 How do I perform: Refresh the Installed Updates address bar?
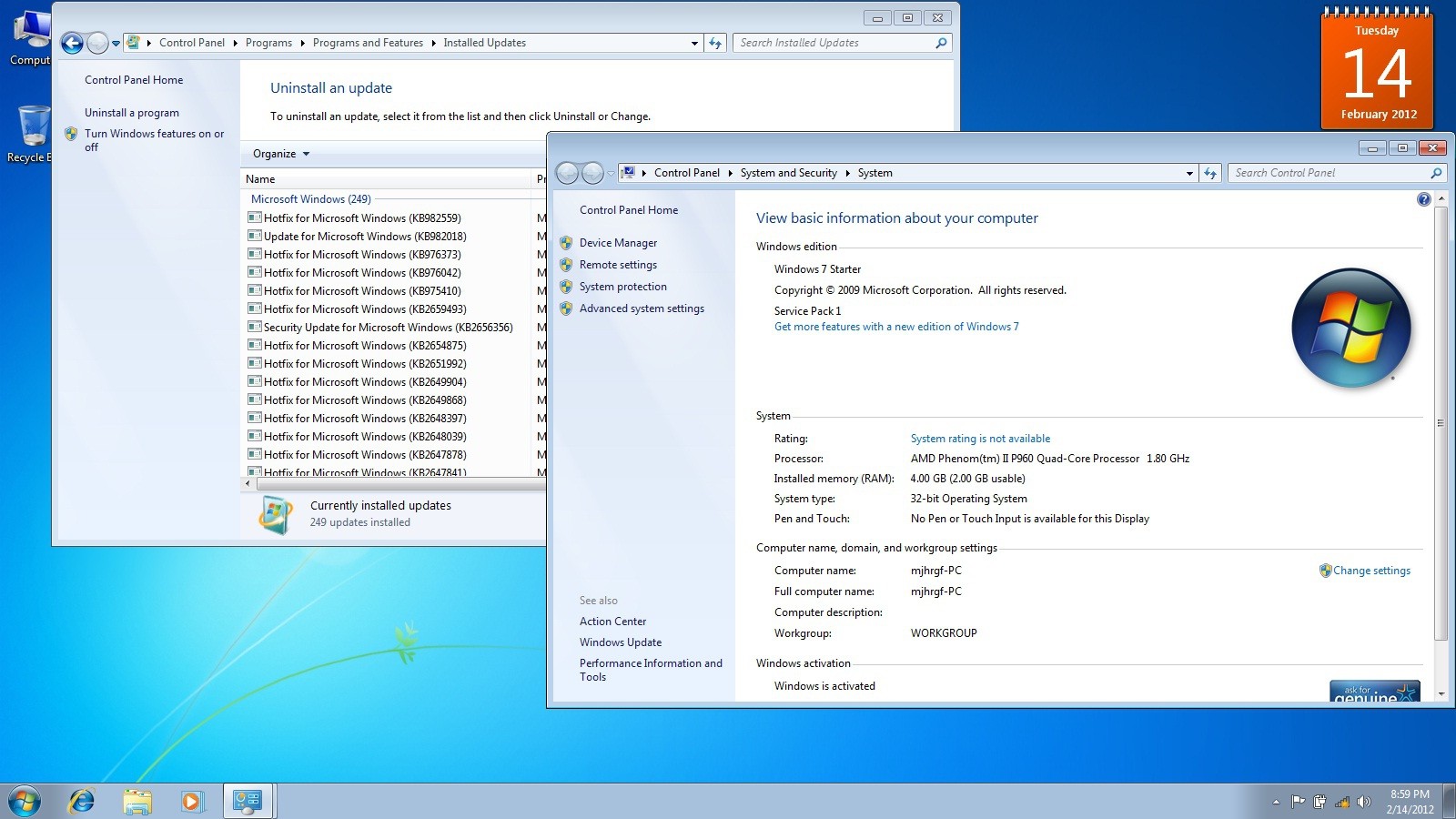point(715,43)
